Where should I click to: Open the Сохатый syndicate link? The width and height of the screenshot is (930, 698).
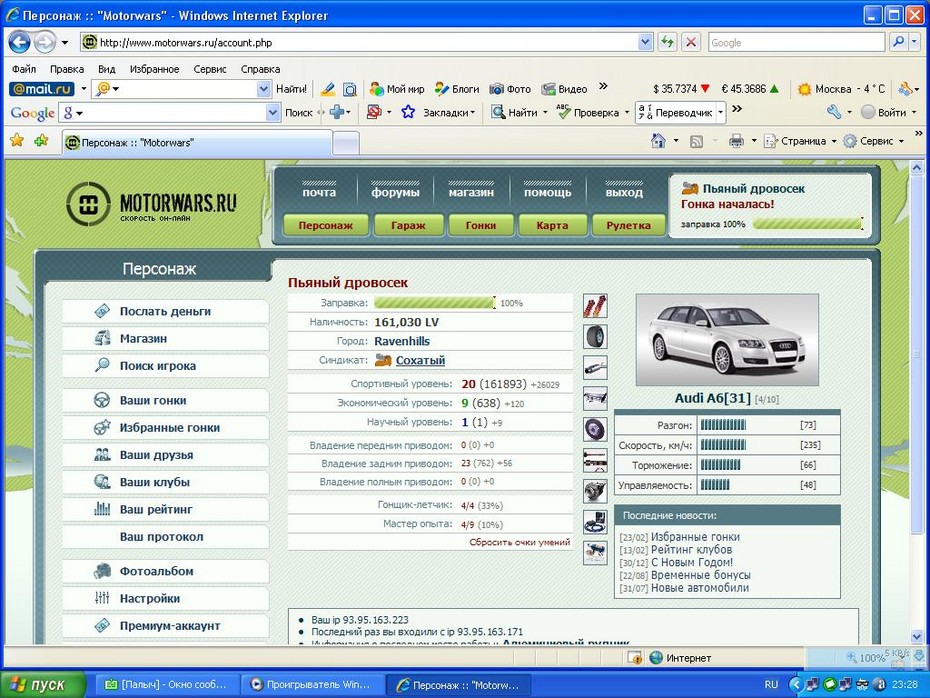(420, 360)
